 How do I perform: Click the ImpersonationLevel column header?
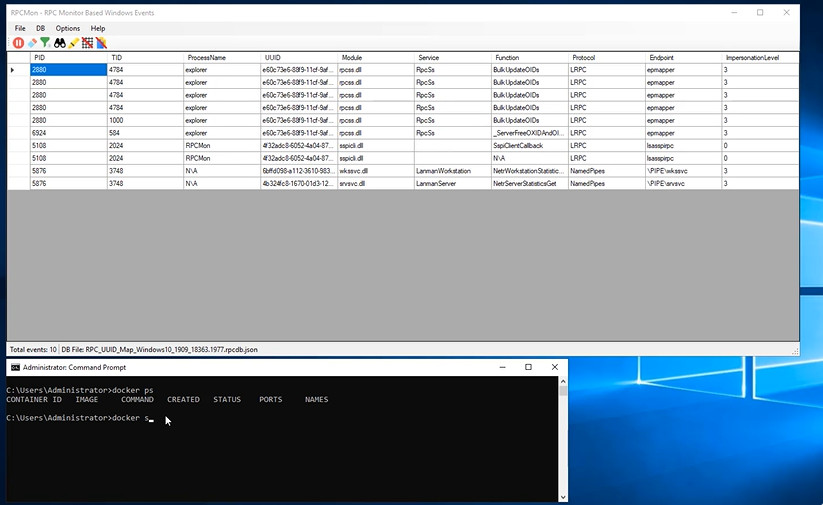pyautogui.click(x=760, y=58)
